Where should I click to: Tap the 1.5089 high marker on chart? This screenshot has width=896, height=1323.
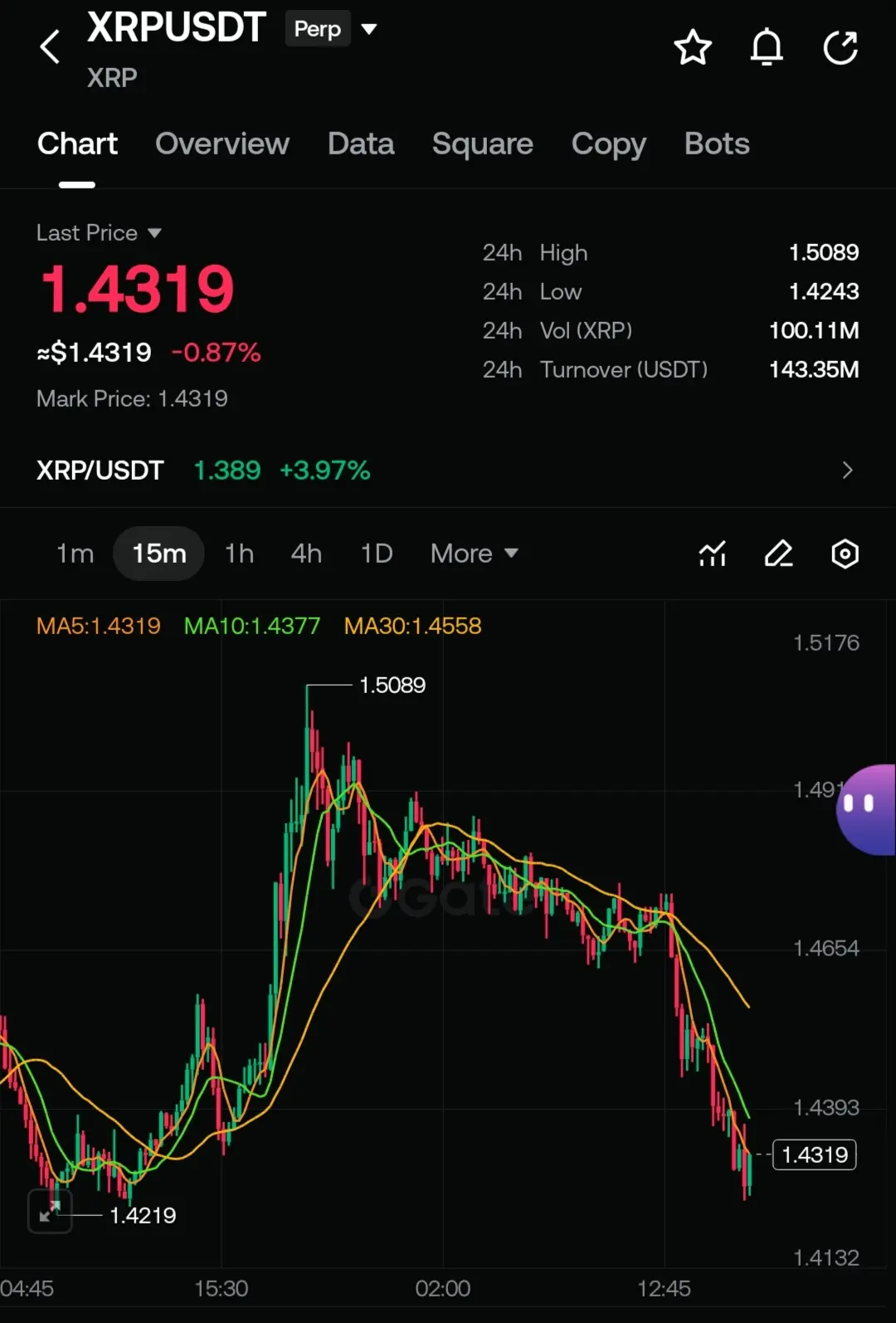pyautogui.click(x=392, y=685)
